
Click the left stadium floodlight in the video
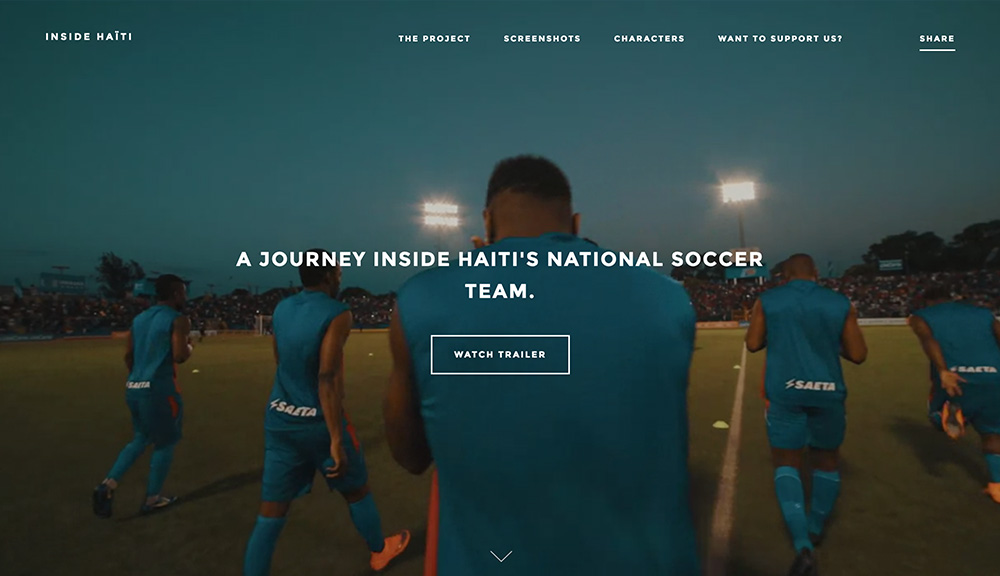point(441,214)
